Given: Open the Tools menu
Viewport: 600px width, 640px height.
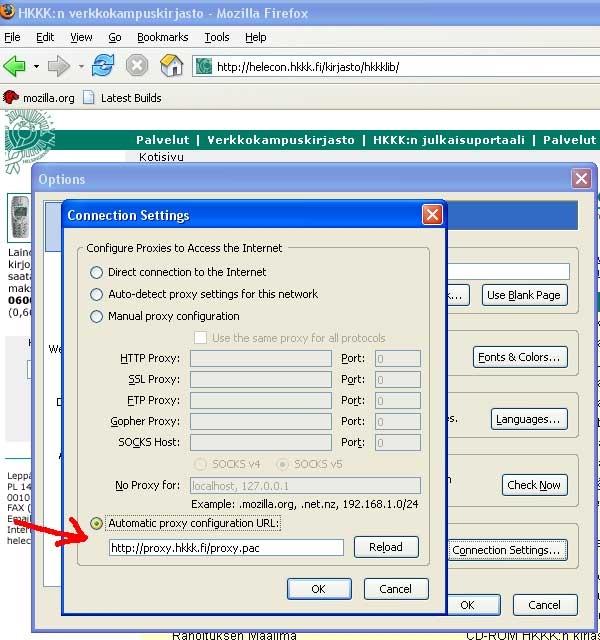Looking at the screenshot, I should pyautogui.click(x=216, y=37).
